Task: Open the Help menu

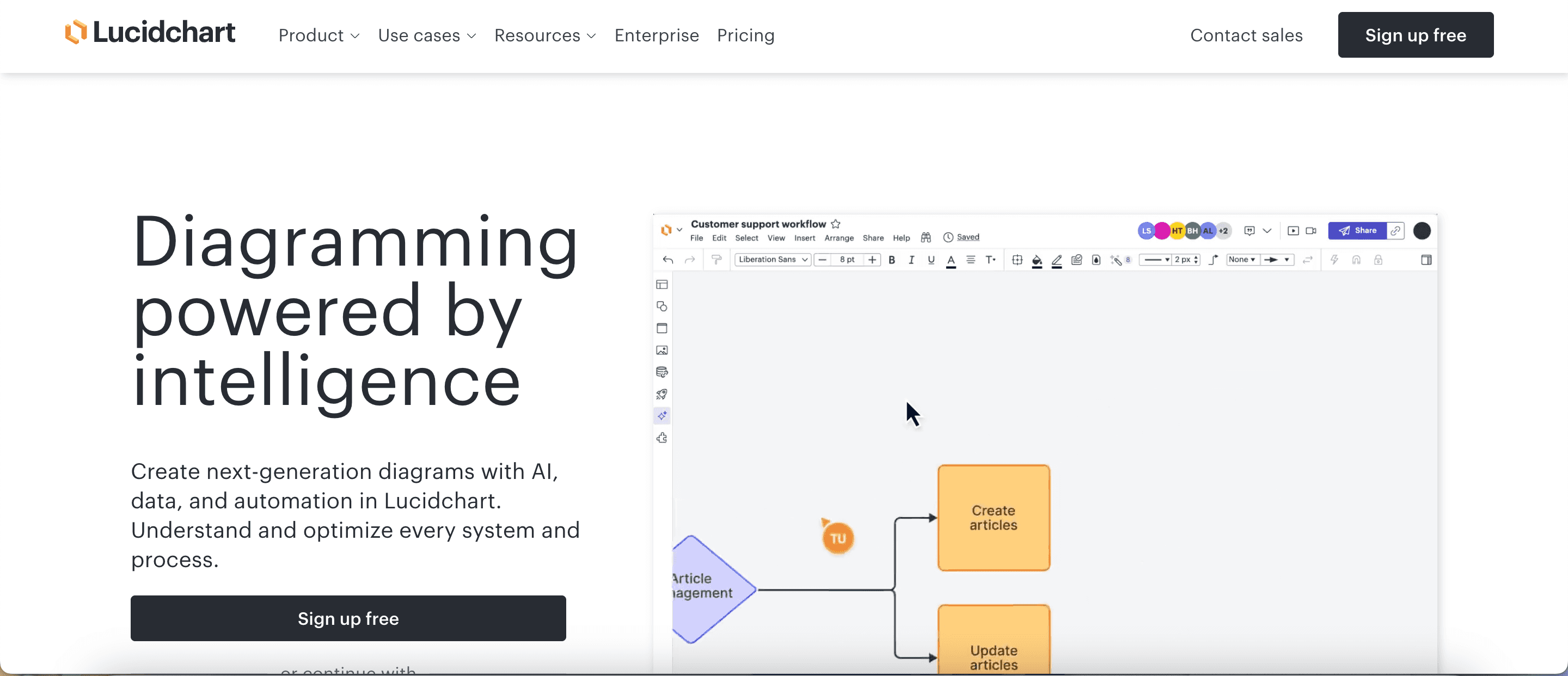Action: coord(902,238)
